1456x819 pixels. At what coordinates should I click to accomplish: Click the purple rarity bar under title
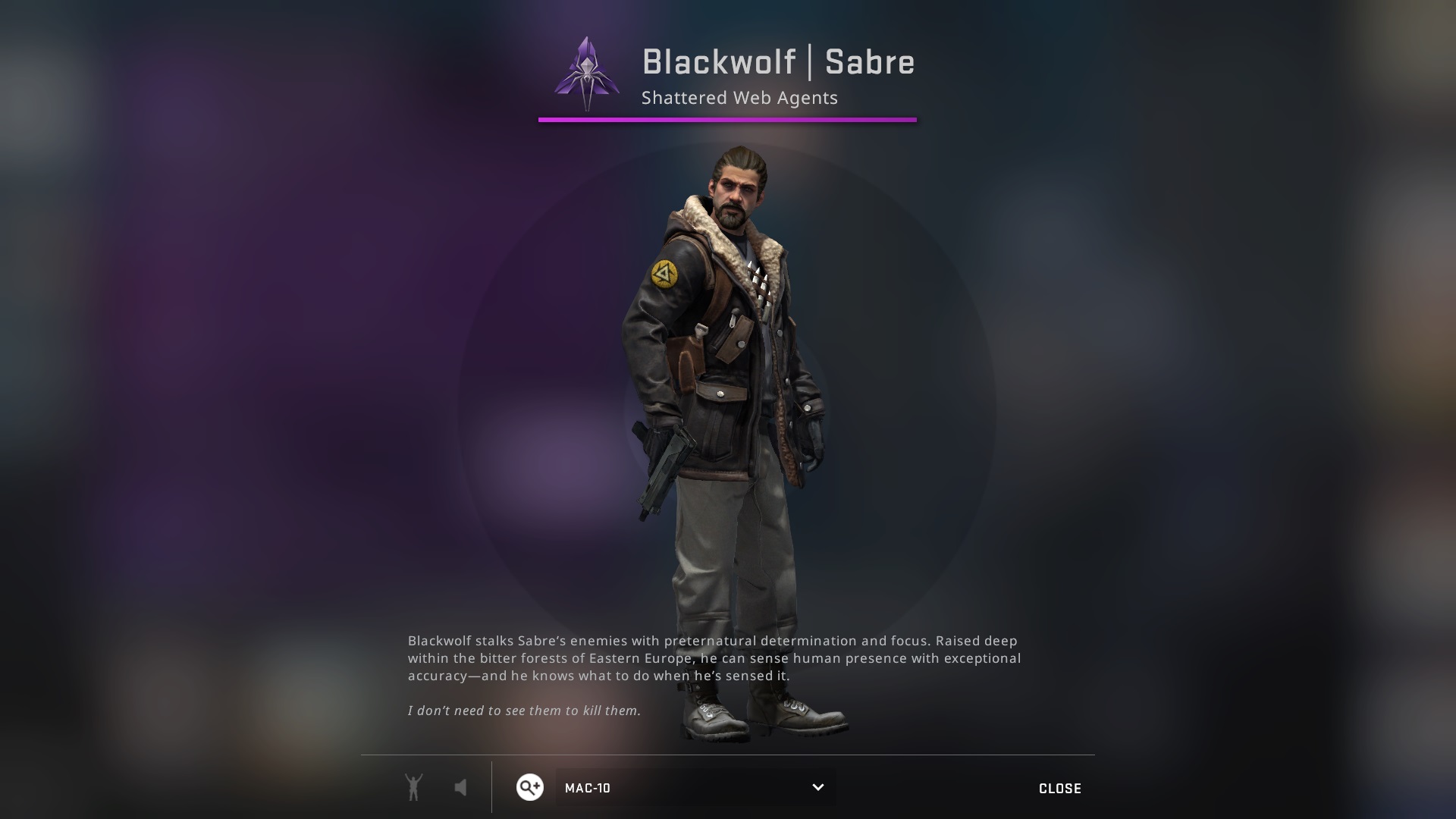coord(727,119)
